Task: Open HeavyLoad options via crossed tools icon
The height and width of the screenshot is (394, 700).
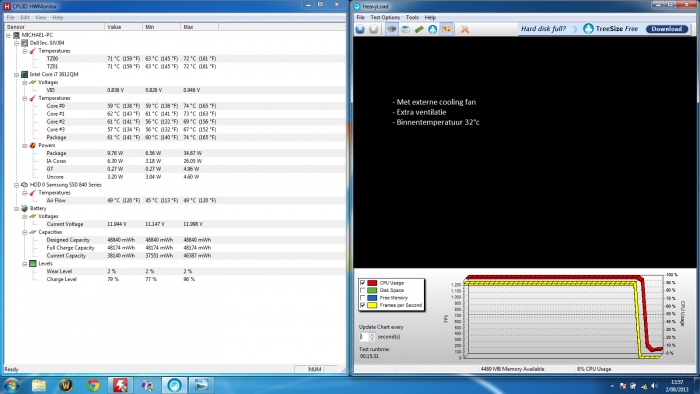Action: click(465, 29)
